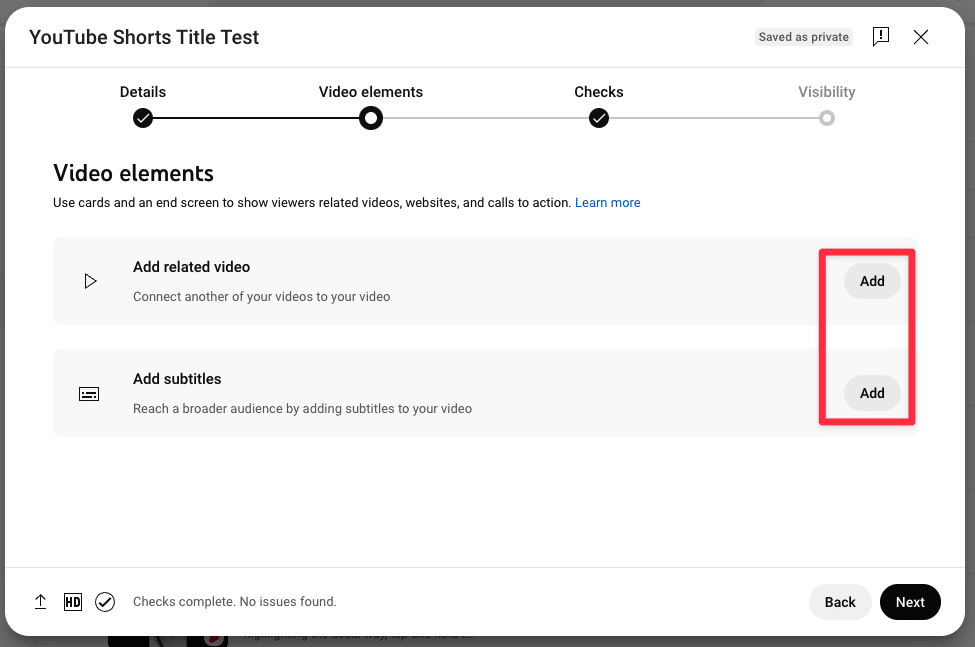Close the upload dialog
Screen dimensions: 975x647
click(921, 37)
